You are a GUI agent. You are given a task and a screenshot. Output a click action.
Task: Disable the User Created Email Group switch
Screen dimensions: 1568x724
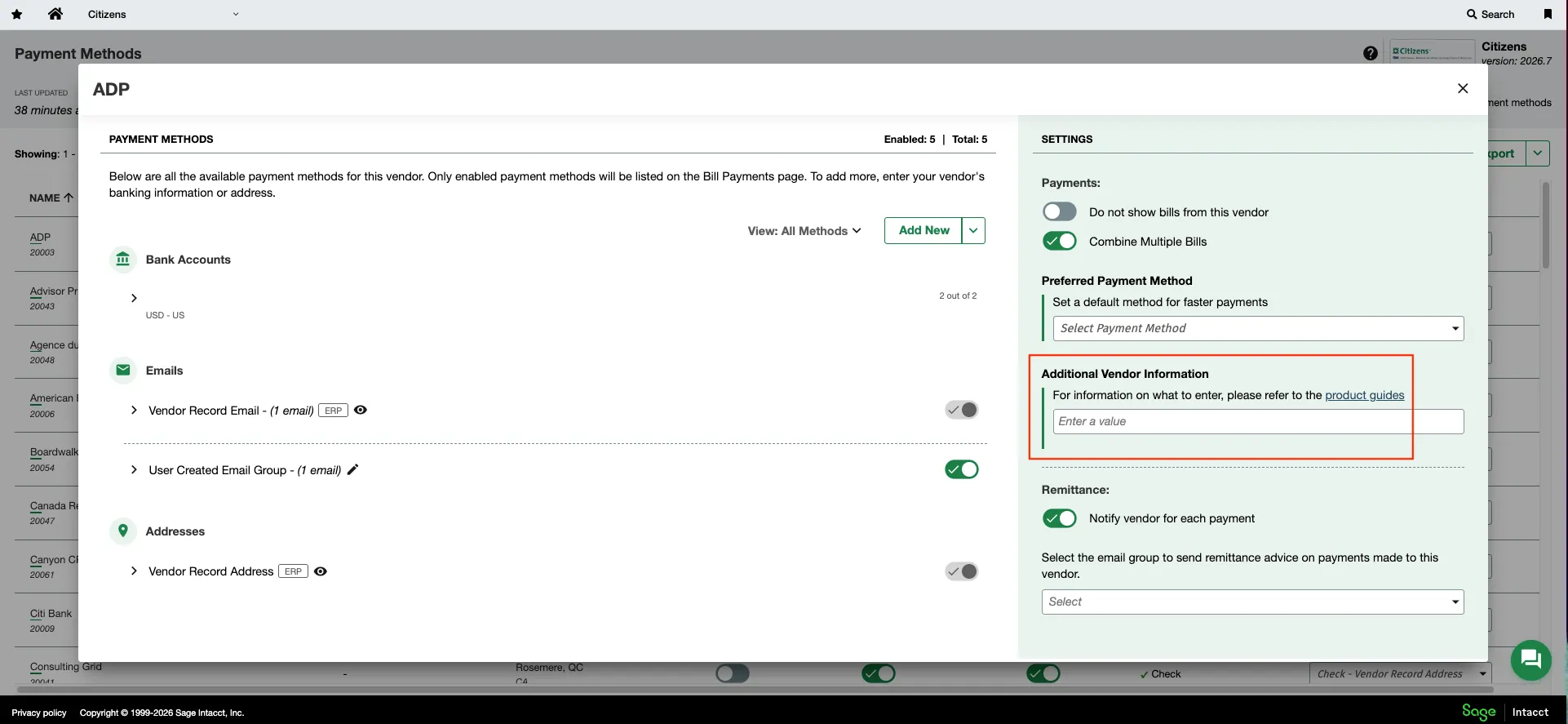[962, 469]
